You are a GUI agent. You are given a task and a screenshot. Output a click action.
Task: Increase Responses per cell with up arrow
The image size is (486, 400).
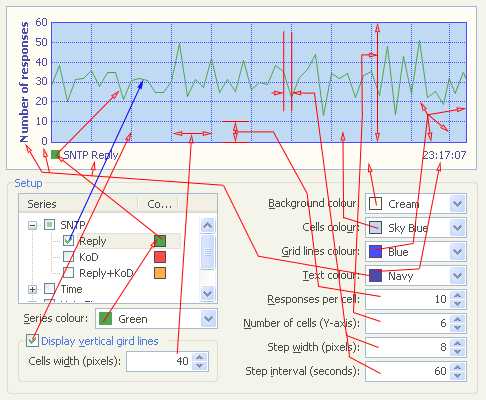[x=458, y=295]
